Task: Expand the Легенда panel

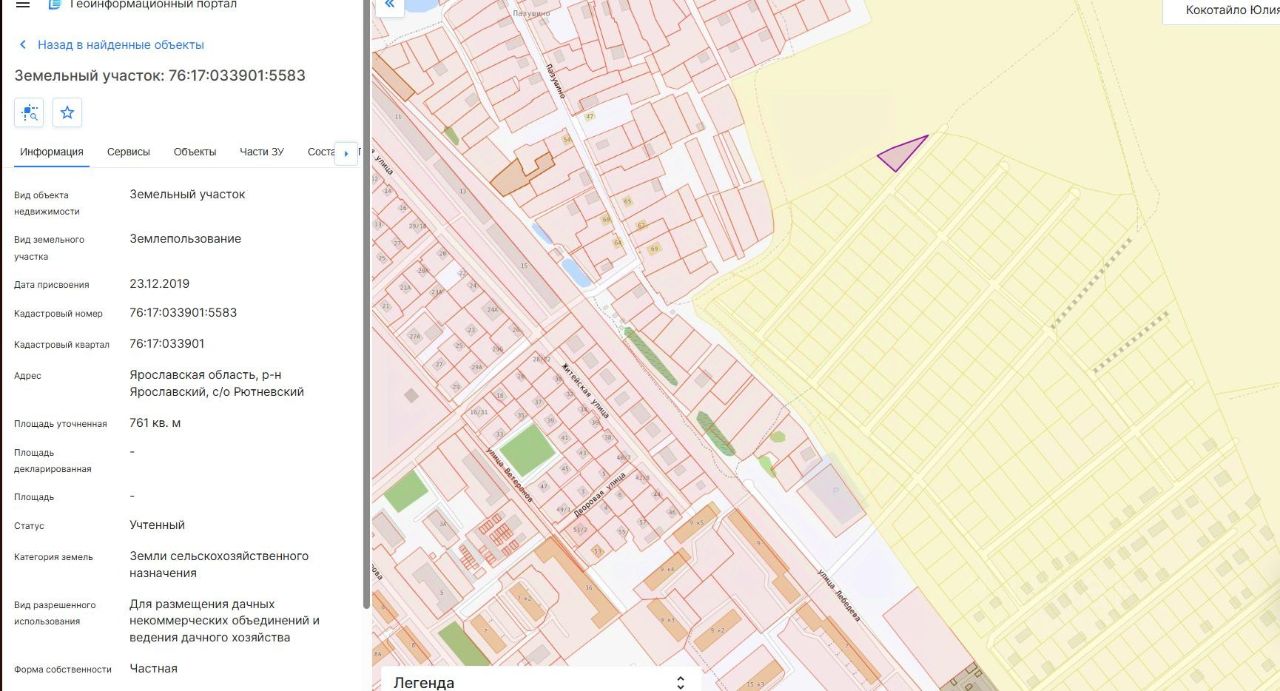Action: tap(680, 682)
